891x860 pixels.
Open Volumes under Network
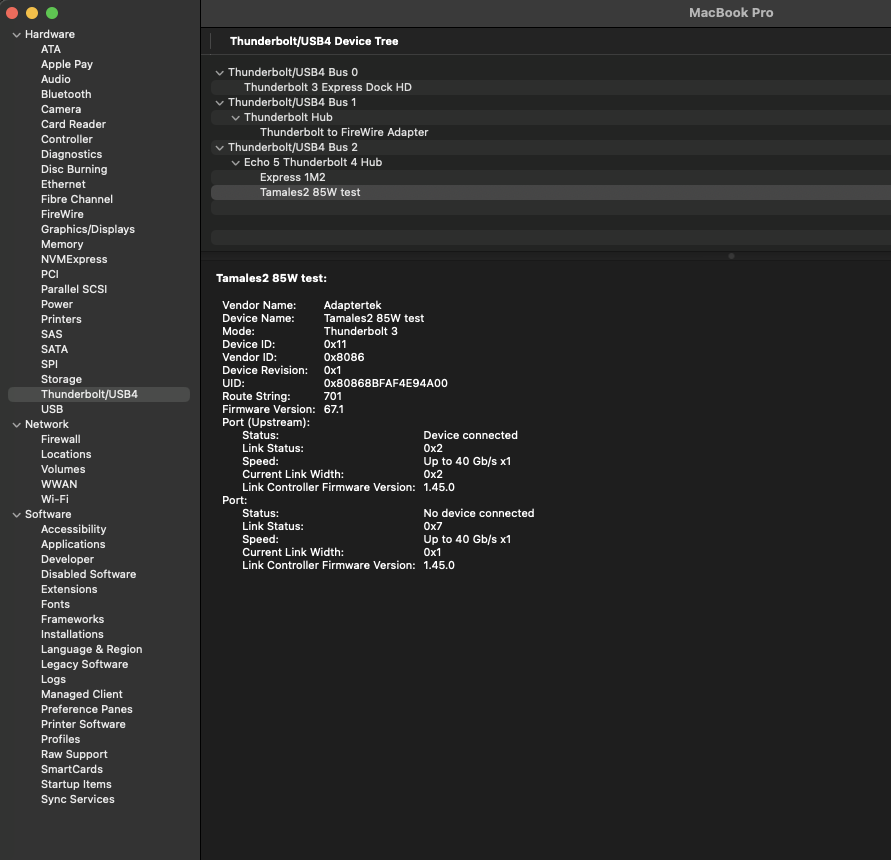(x=63, y=470)
